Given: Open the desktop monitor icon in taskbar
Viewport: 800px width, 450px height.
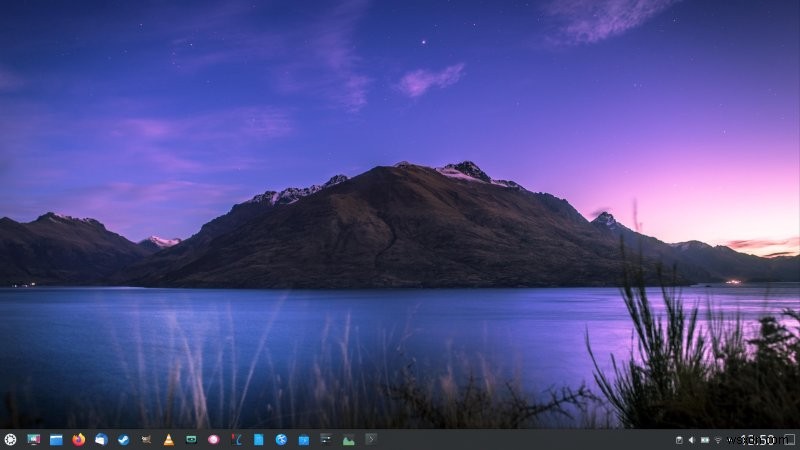Looking at the screenshot, I should point(34,439).
